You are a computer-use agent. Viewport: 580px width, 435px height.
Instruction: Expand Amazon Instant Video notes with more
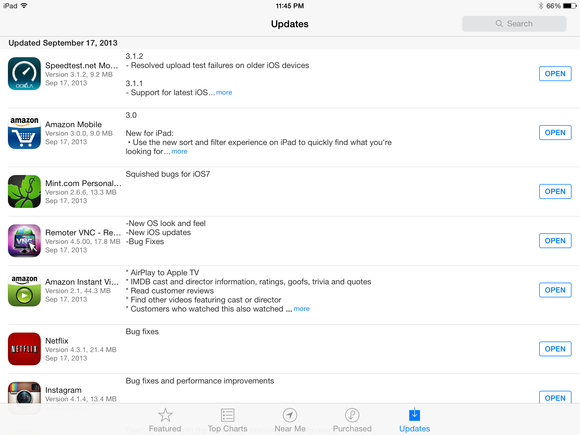point(302,309)
